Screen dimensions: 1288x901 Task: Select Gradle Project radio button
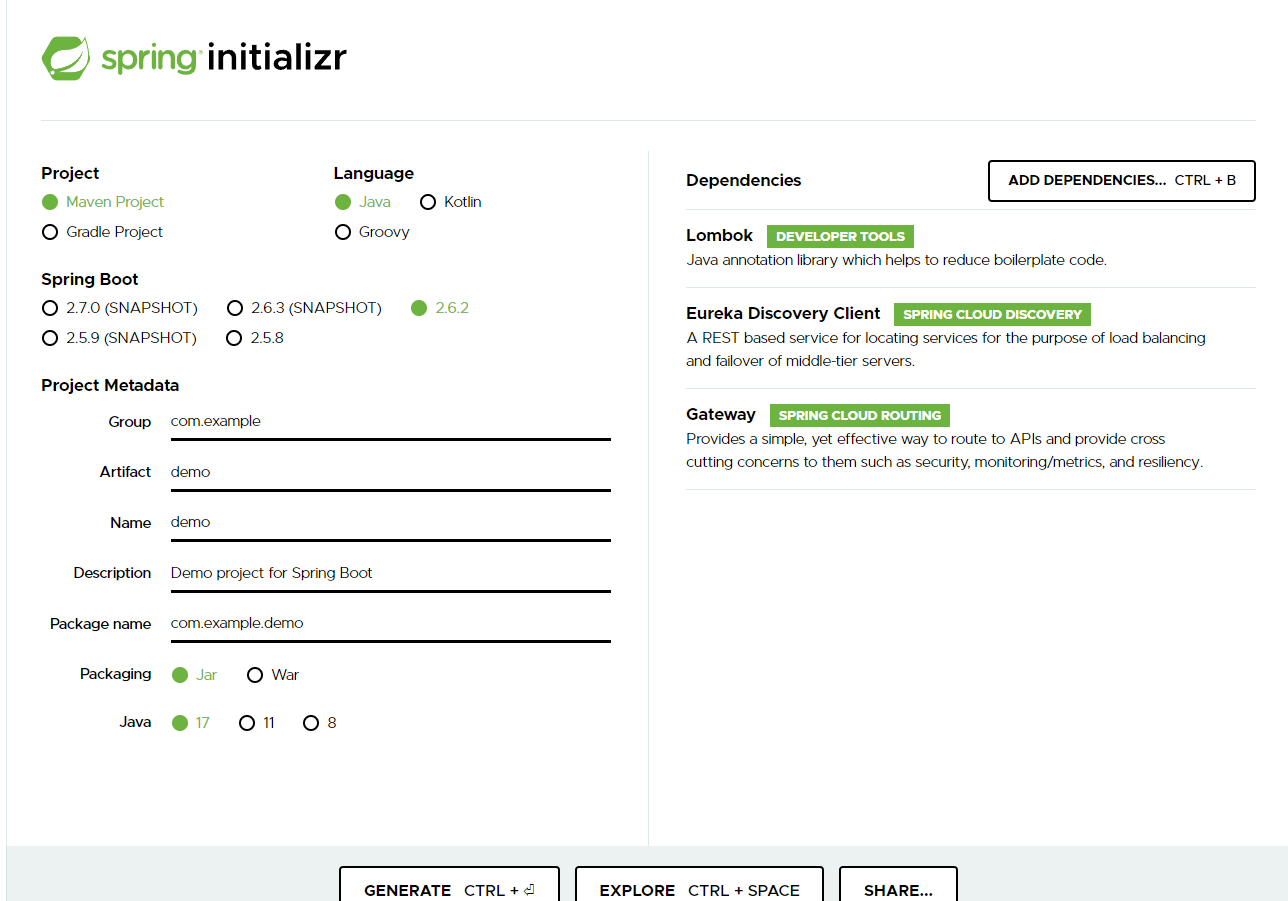tap(102, 232)
